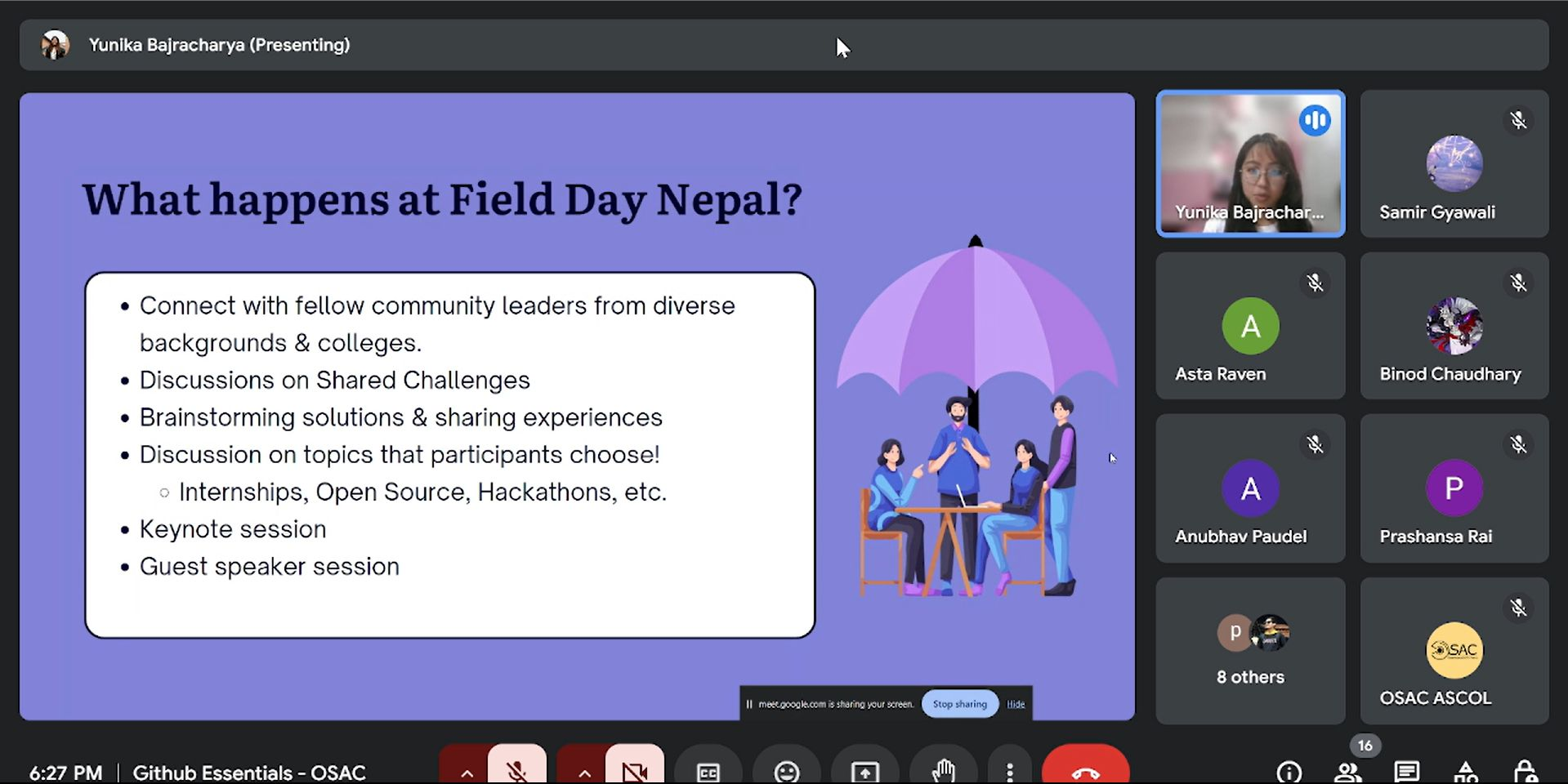Screen dimensions: 1568x784
Task: Click the present screen icon
Action: click(x=864, y=770)
